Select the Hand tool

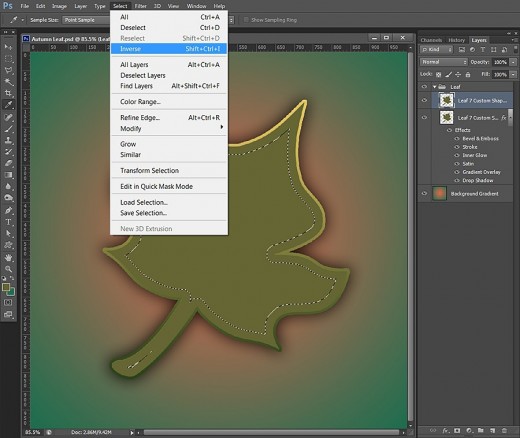(x=8, y=257)
